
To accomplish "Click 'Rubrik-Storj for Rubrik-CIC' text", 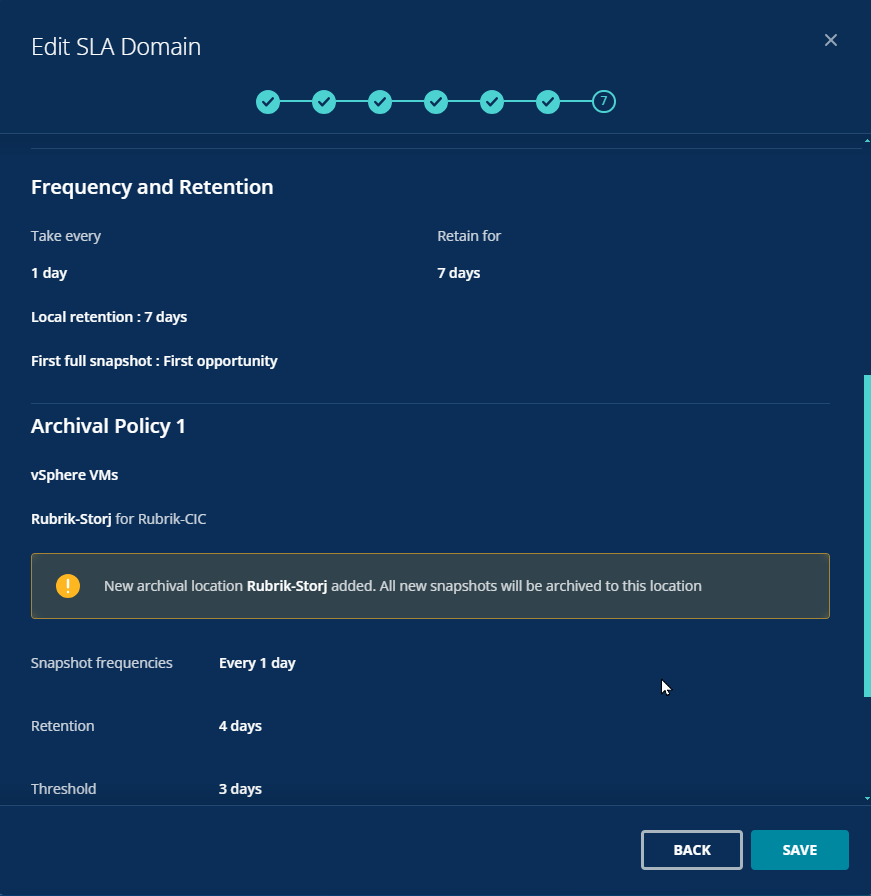I will [x=118, y=519].
